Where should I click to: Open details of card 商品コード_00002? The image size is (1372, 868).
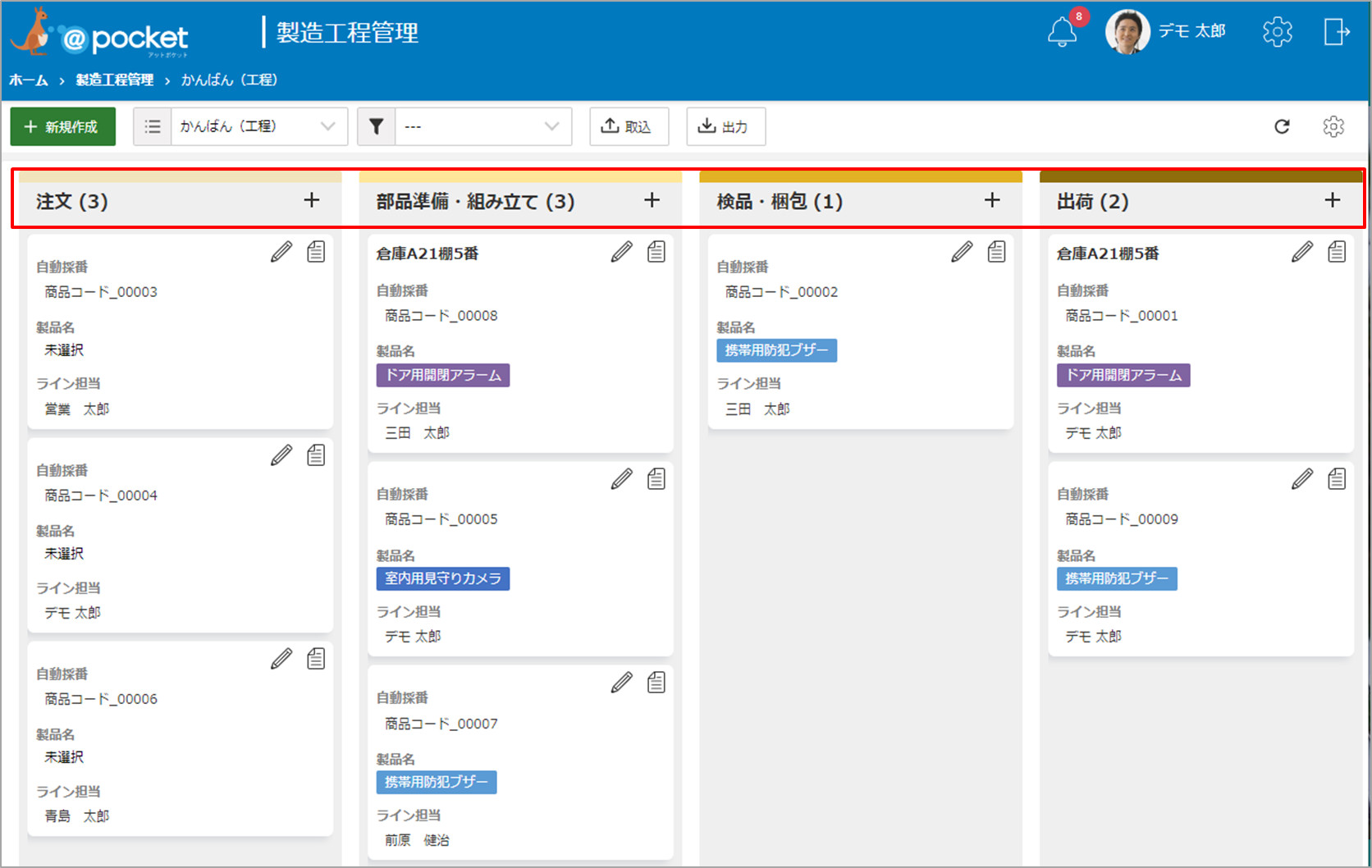997,252
